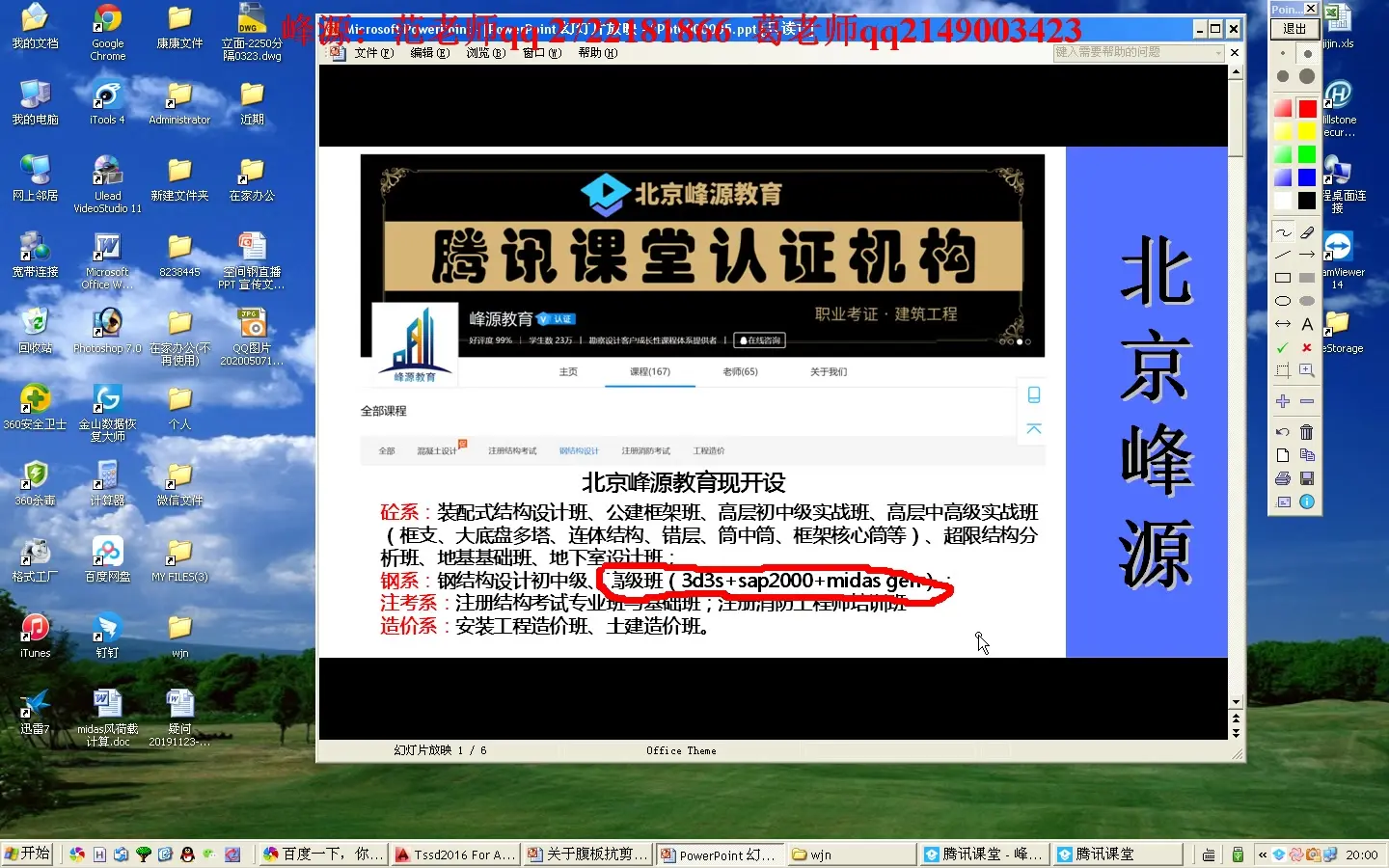Viewport: 1389px width, 868px height.
Task: Open the 浏览(B) menu
Action: pos(485,53)
